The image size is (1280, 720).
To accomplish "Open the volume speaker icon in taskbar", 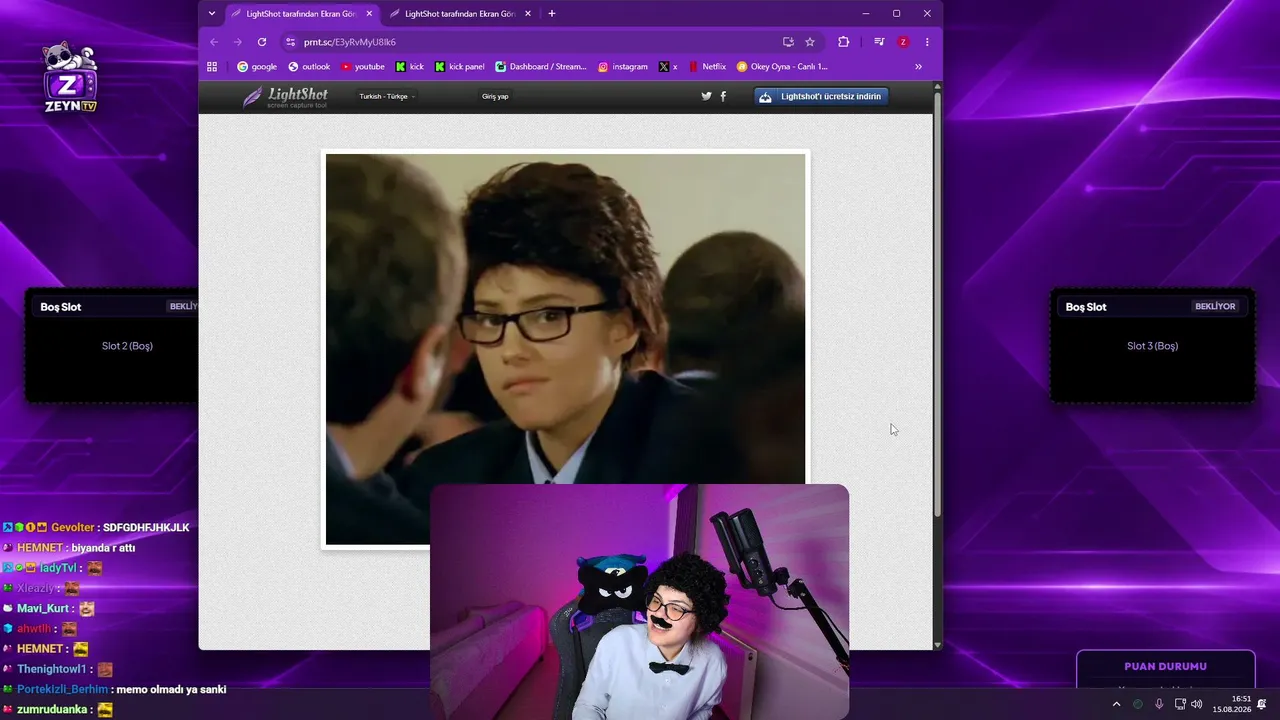I will tap(1197, 704).
